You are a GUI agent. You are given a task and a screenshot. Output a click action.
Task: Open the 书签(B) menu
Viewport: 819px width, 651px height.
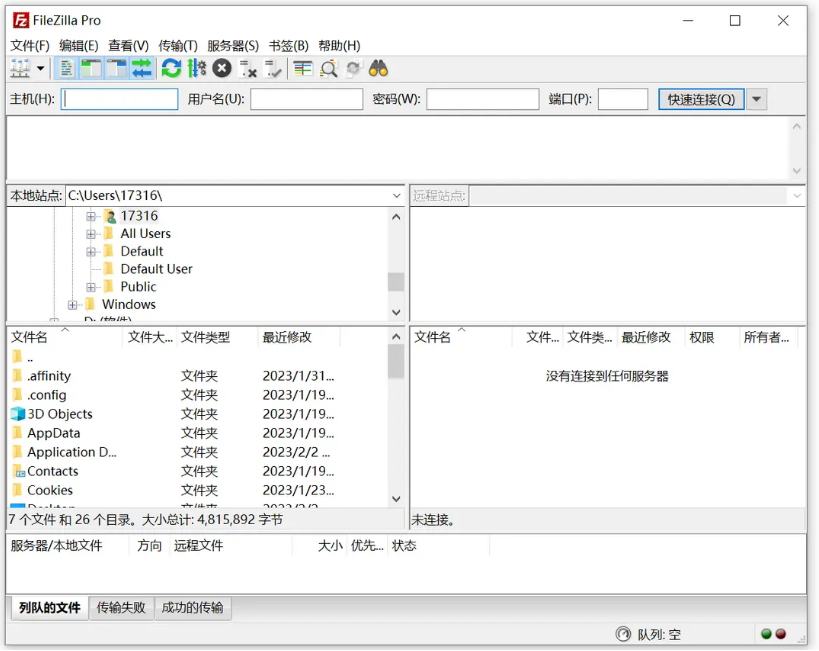click(289, 46)
